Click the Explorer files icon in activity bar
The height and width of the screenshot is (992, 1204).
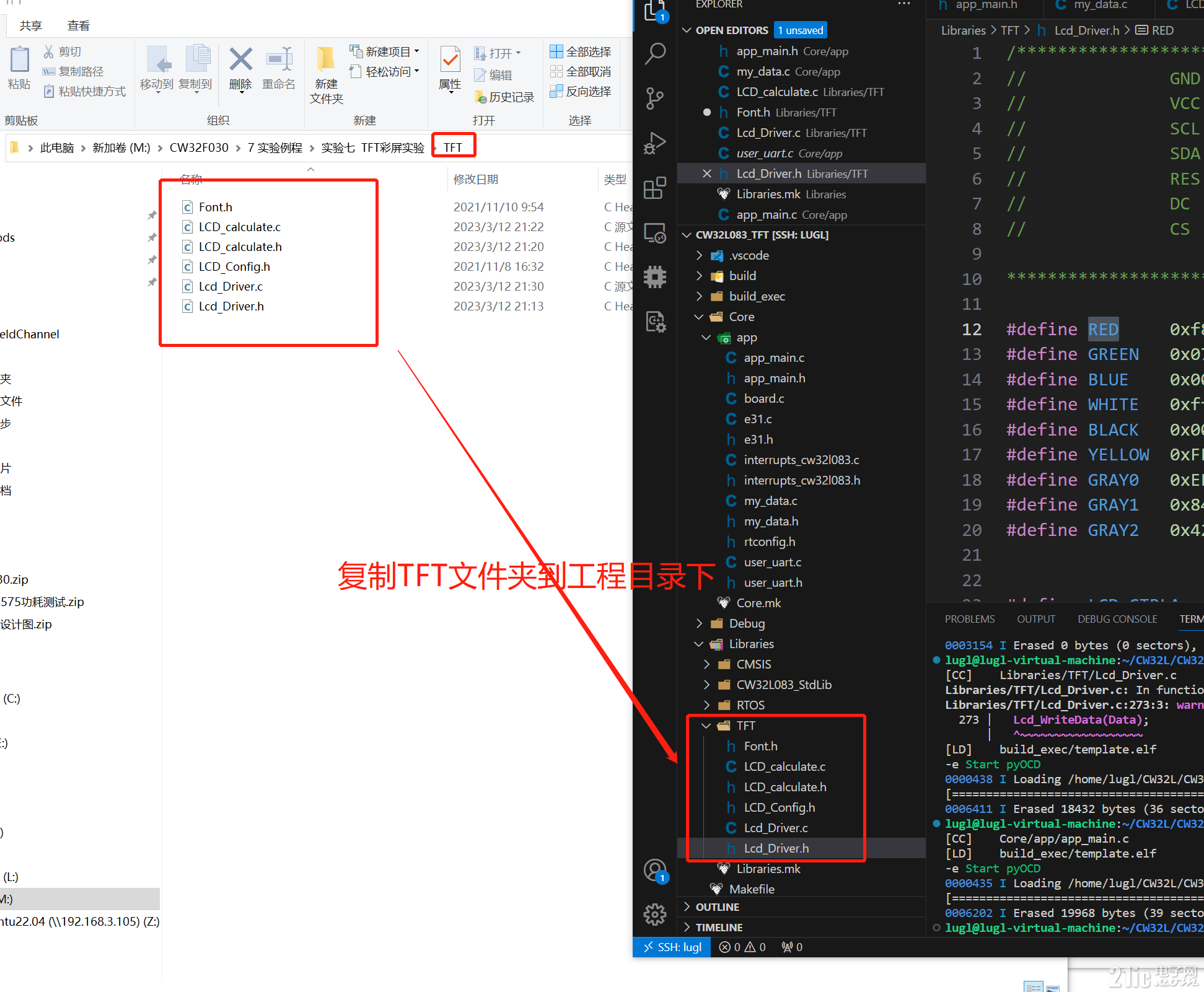[655, 11]
